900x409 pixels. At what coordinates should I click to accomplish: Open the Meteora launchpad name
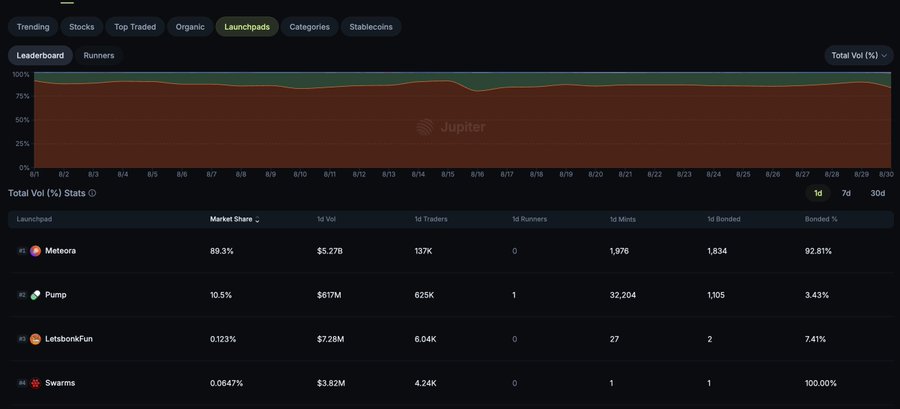coord(60,251)
